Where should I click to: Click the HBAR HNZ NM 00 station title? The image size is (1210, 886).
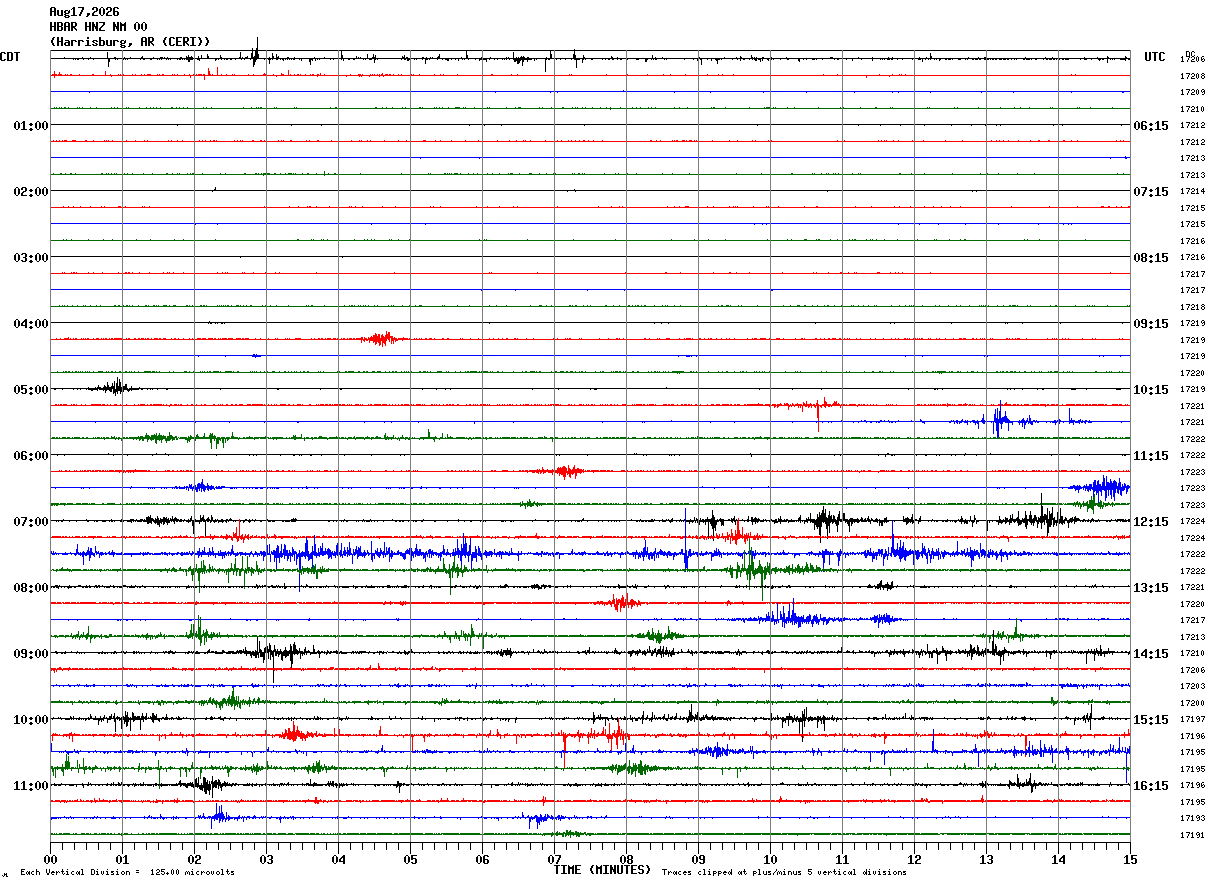(98, 27)
